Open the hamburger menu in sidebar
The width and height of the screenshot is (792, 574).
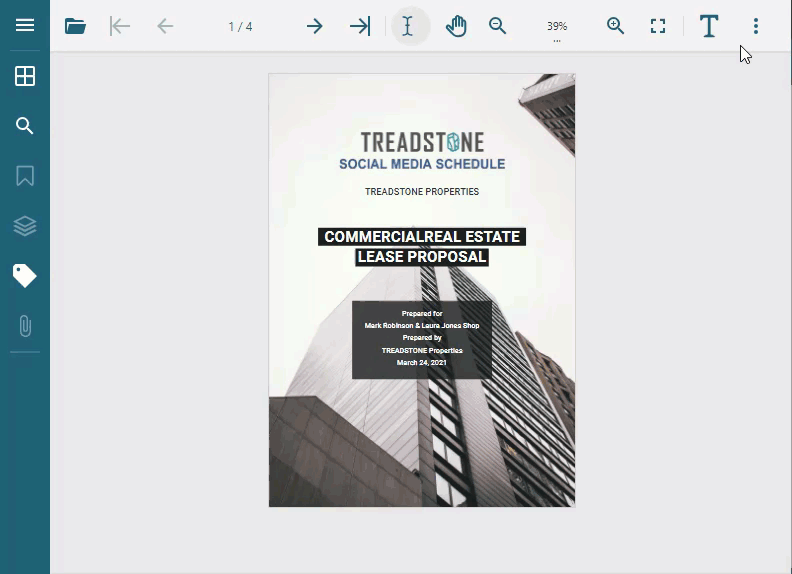click(x=25, y=25)
